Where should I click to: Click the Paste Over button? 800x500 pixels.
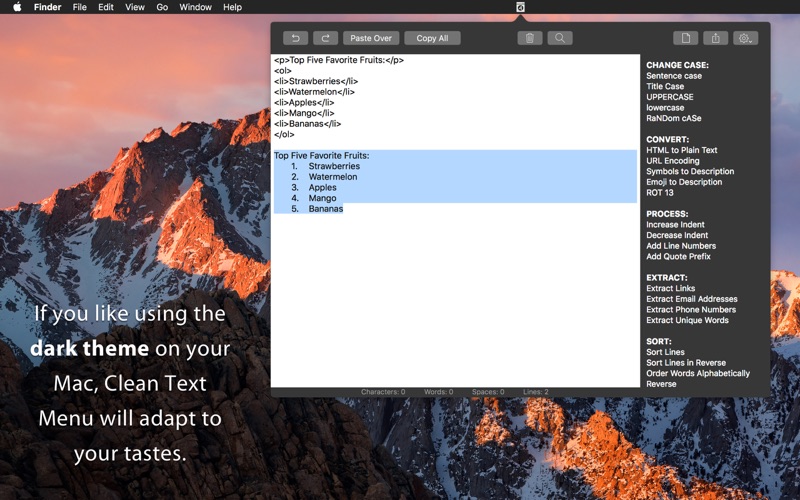point(371,38)
